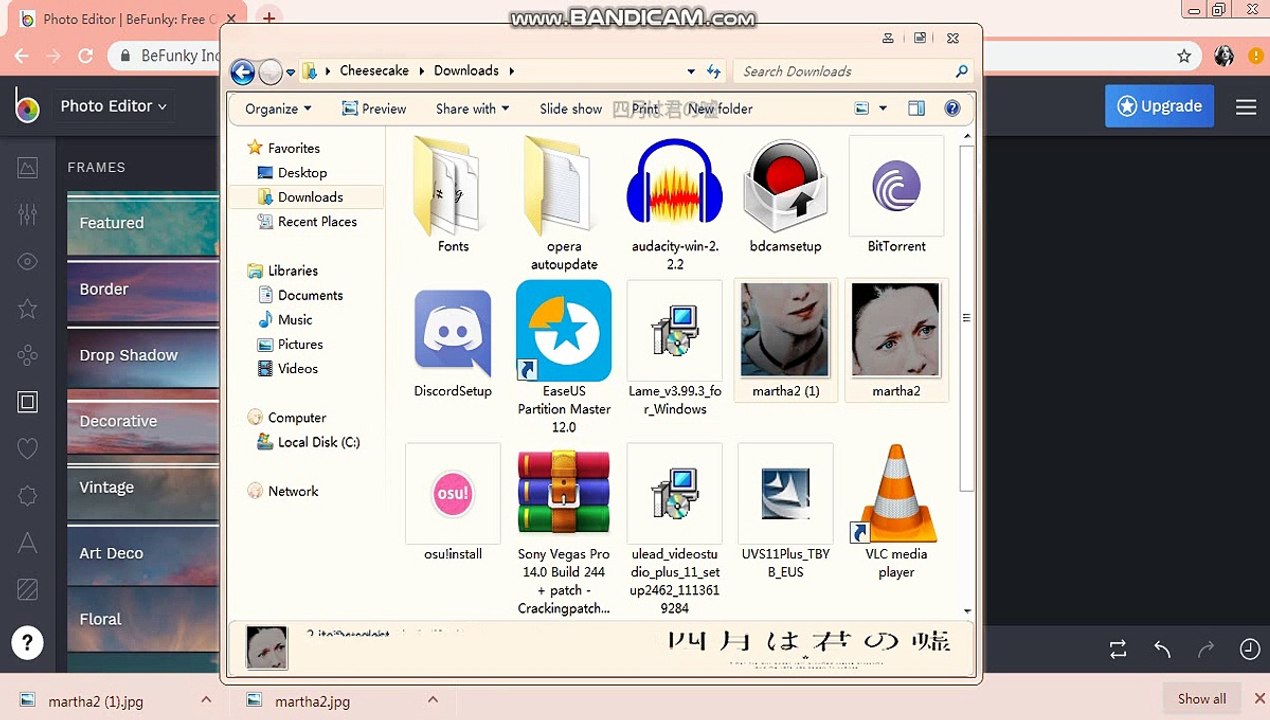Click the blue Upgrade button

click(1159, 106)
